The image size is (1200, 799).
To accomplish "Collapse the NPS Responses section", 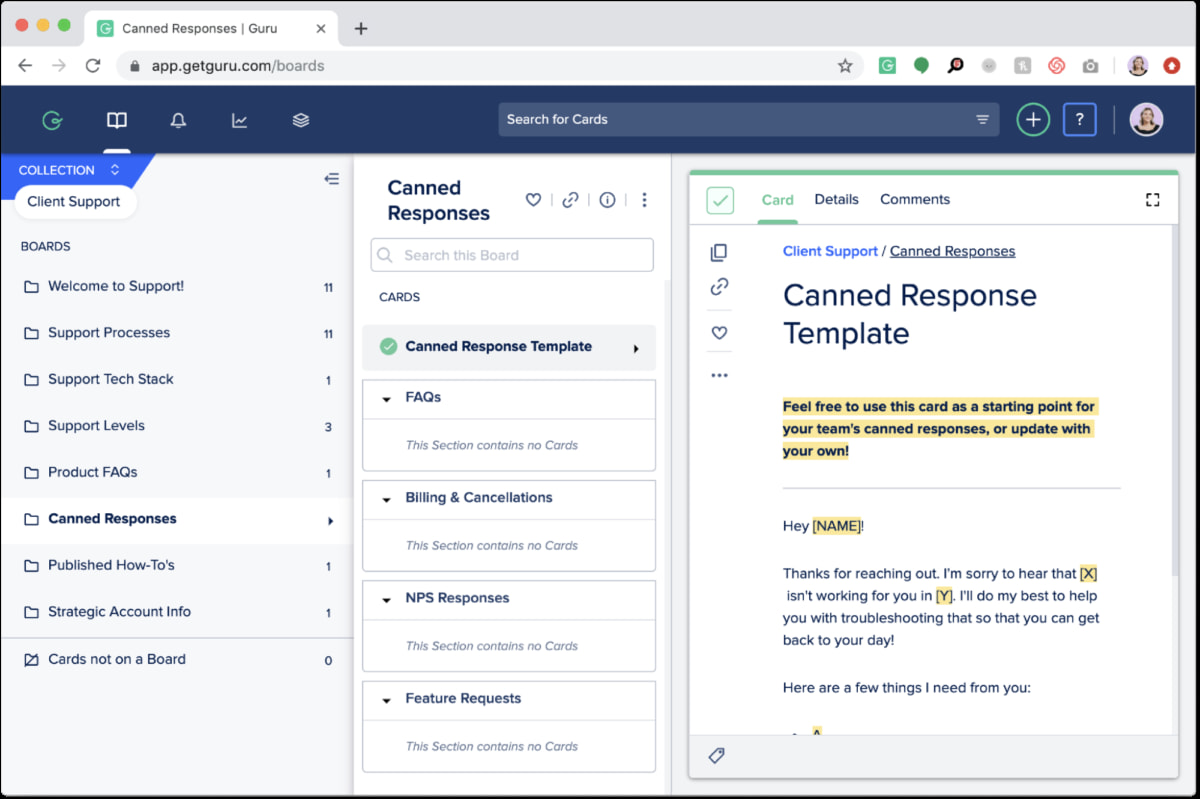I will click(387, 600).
